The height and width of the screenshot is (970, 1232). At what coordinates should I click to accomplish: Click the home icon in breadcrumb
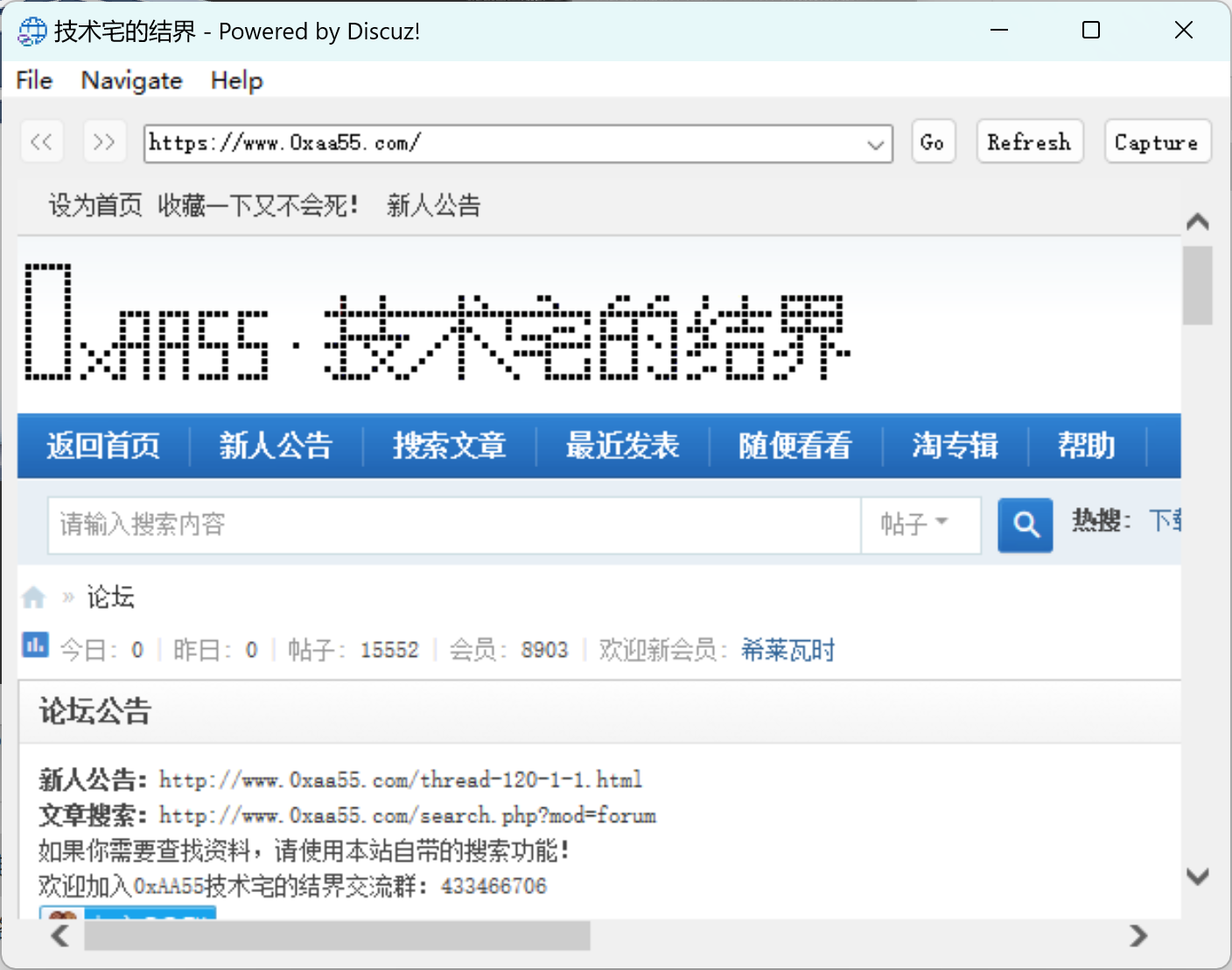(x=33, y=597)
